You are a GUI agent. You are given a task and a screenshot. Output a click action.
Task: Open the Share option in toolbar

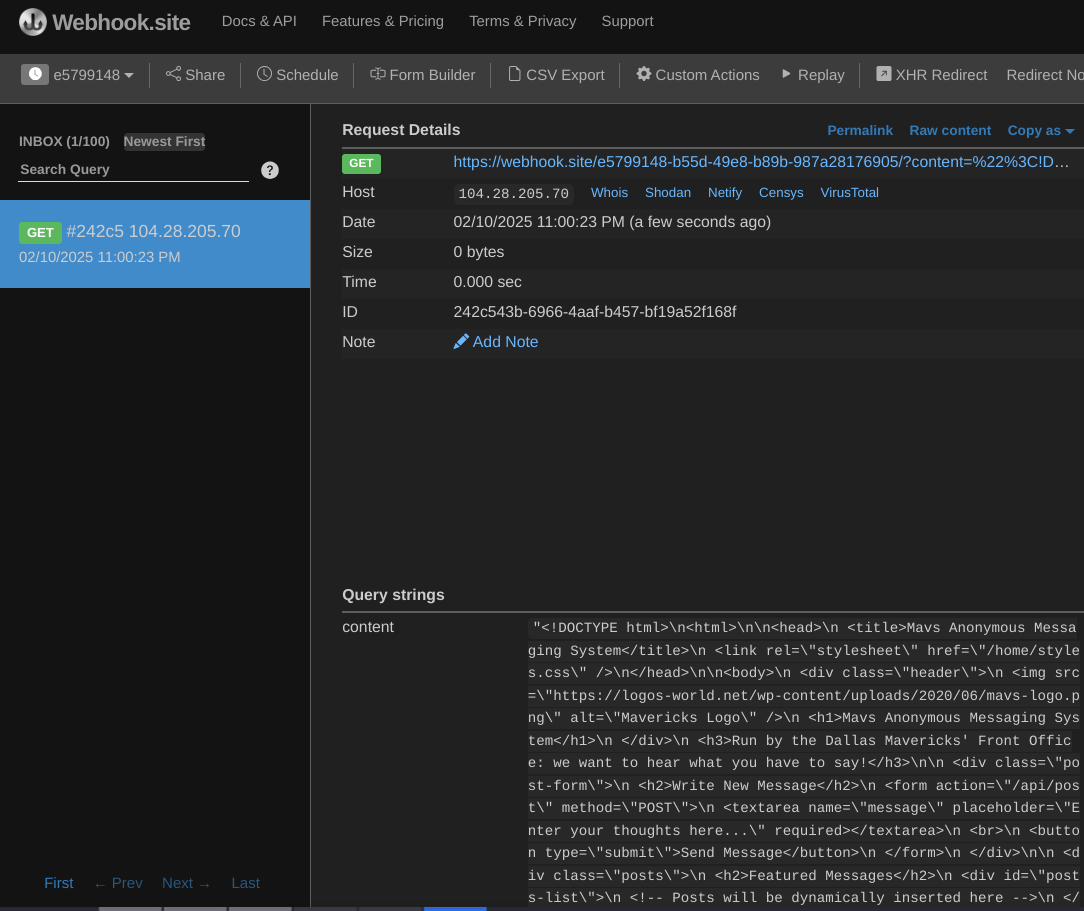click(x=195, y=75)
